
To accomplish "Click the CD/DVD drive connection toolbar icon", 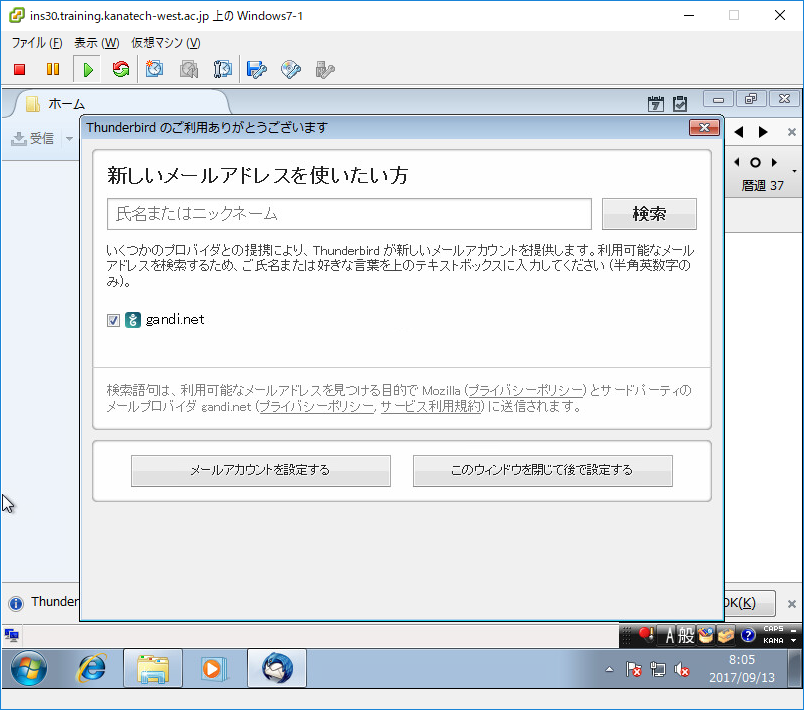I will pos(291,70).
